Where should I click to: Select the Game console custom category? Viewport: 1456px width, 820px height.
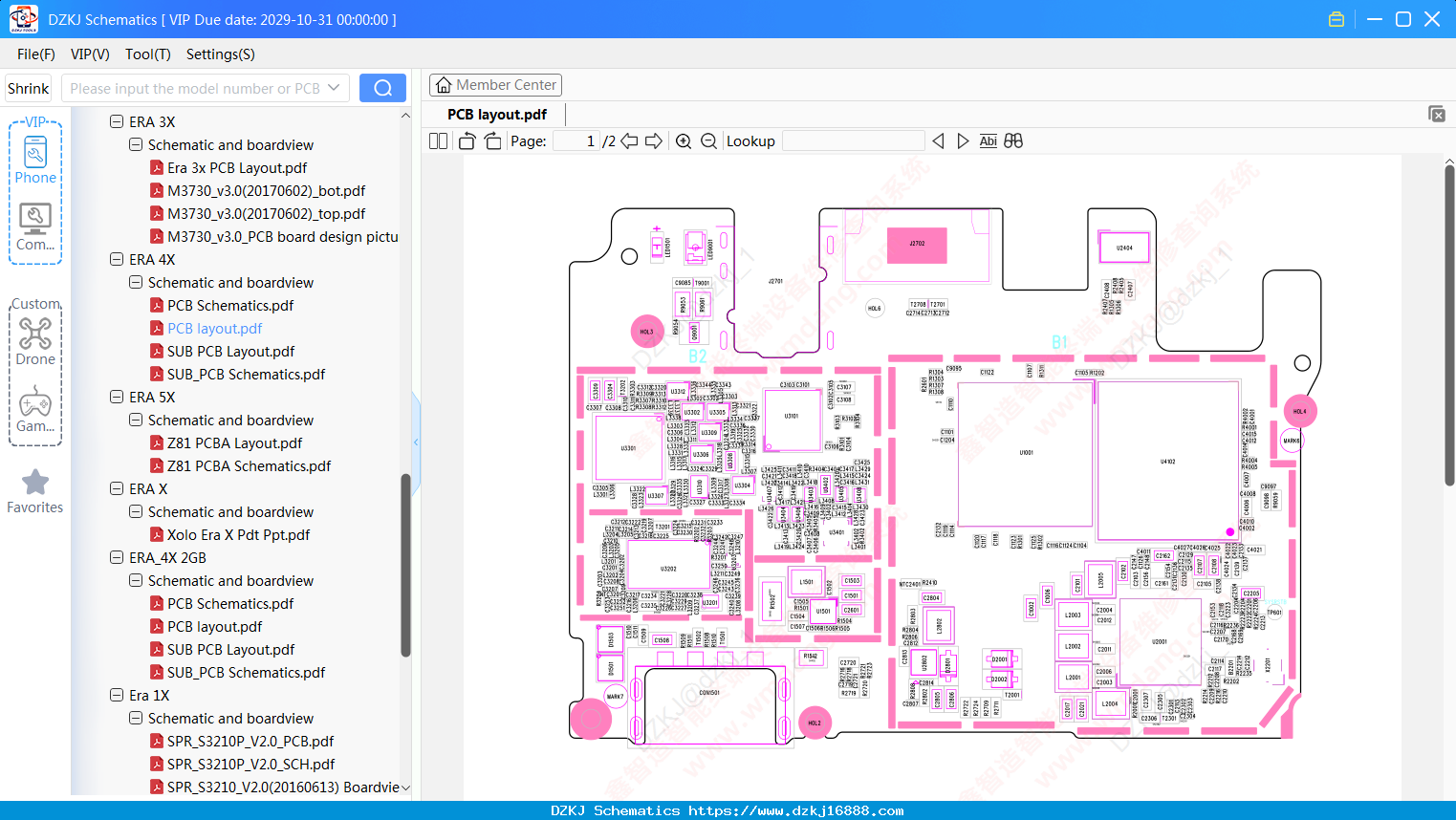pos(35,409)
